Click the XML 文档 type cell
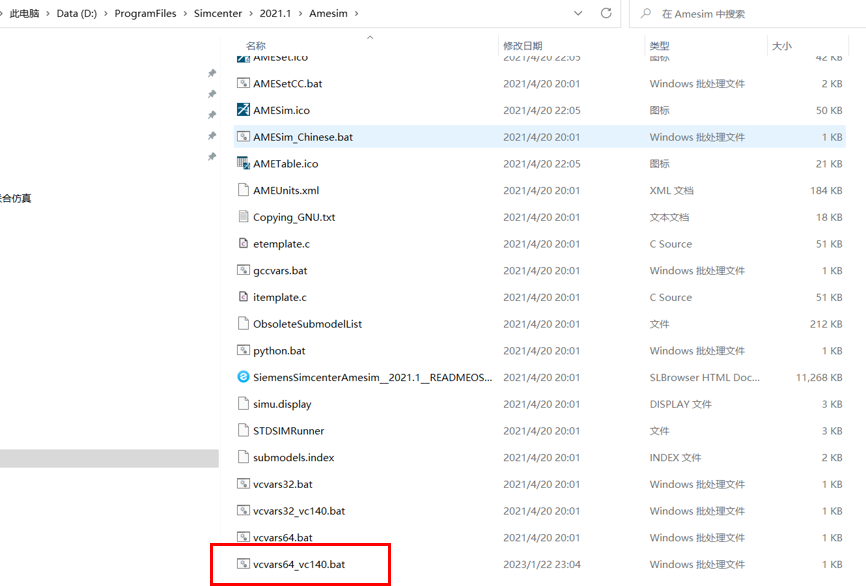Image resolution: width=866 pixels, height=586 pixels. (671, 191)
